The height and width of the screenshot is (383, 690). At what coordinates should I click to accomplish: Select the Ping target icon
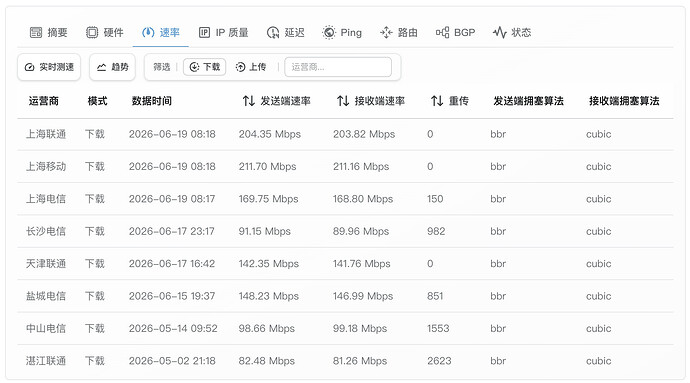329,32
